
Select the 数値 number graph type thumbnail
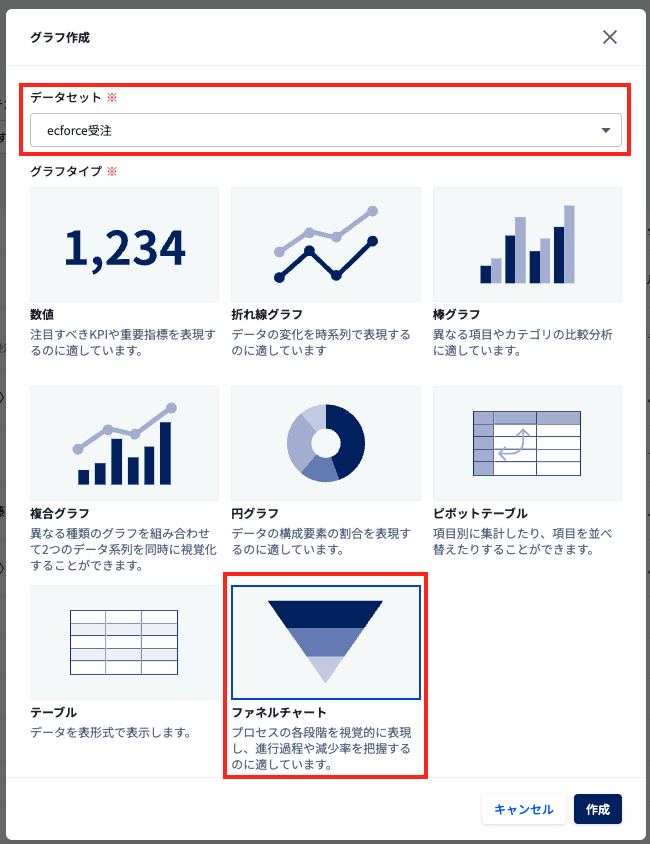tap(124, 244)
